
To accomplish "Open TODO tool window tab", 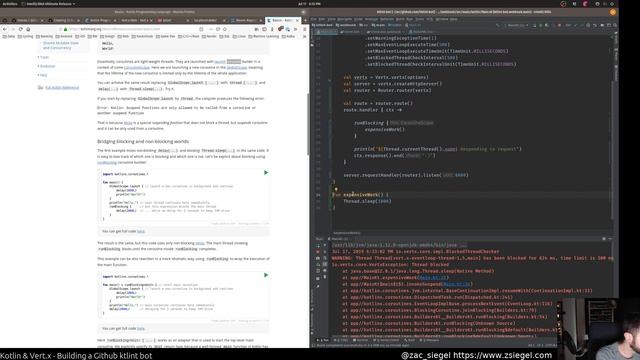I will pos(342,340).
